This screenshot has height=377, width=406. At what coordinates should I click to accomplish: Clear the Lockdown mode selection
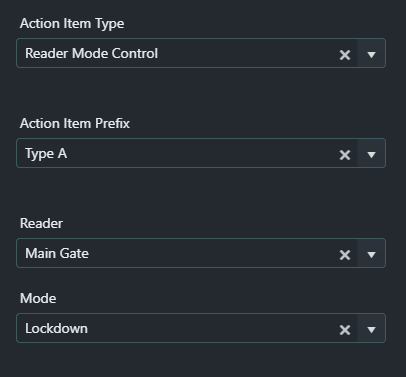click(x=345, y=330)
